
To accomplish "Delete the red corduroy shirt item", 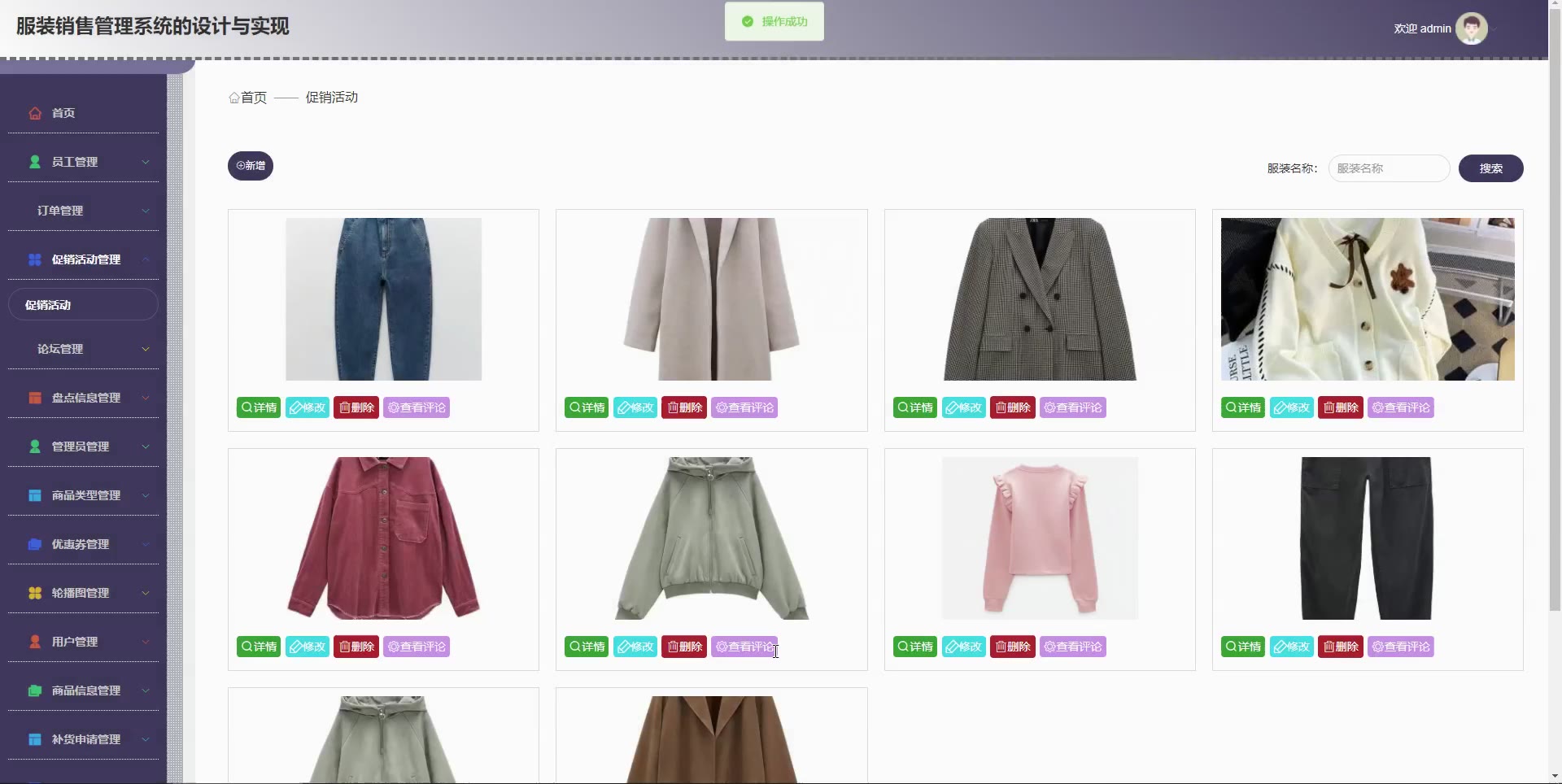I will coord(356,647).
